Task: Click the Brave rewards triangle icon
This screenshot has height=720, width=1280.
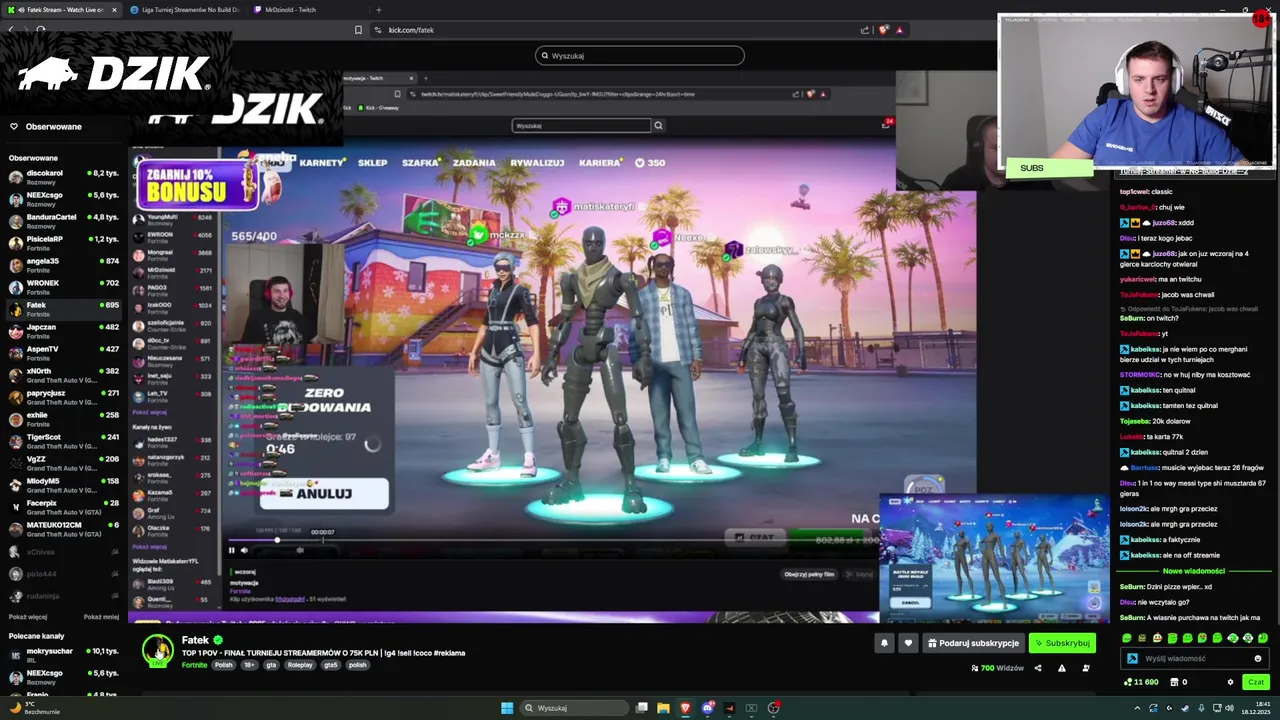Action: pos(899,30)
